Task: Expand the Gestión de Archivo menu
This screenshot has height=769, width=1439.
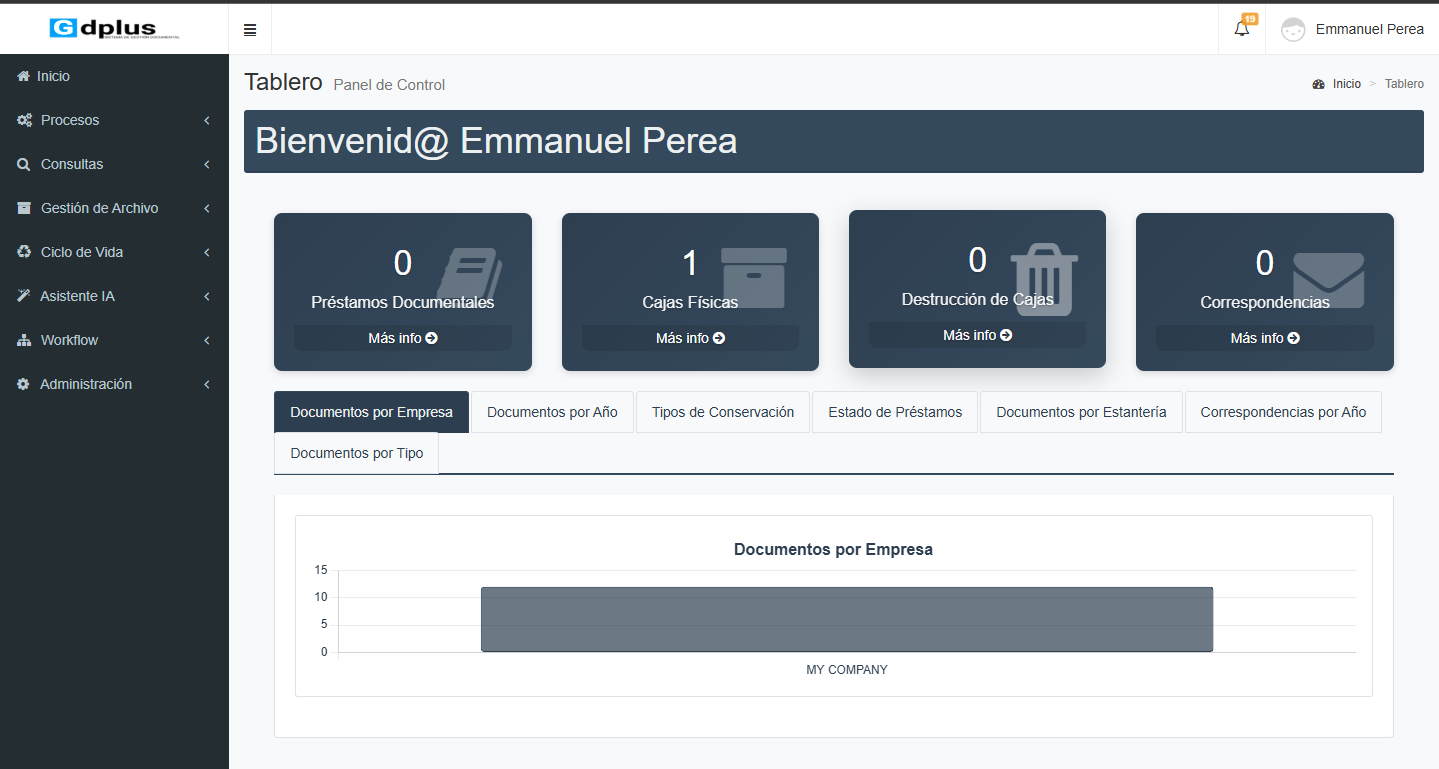Action: [99, 208]
